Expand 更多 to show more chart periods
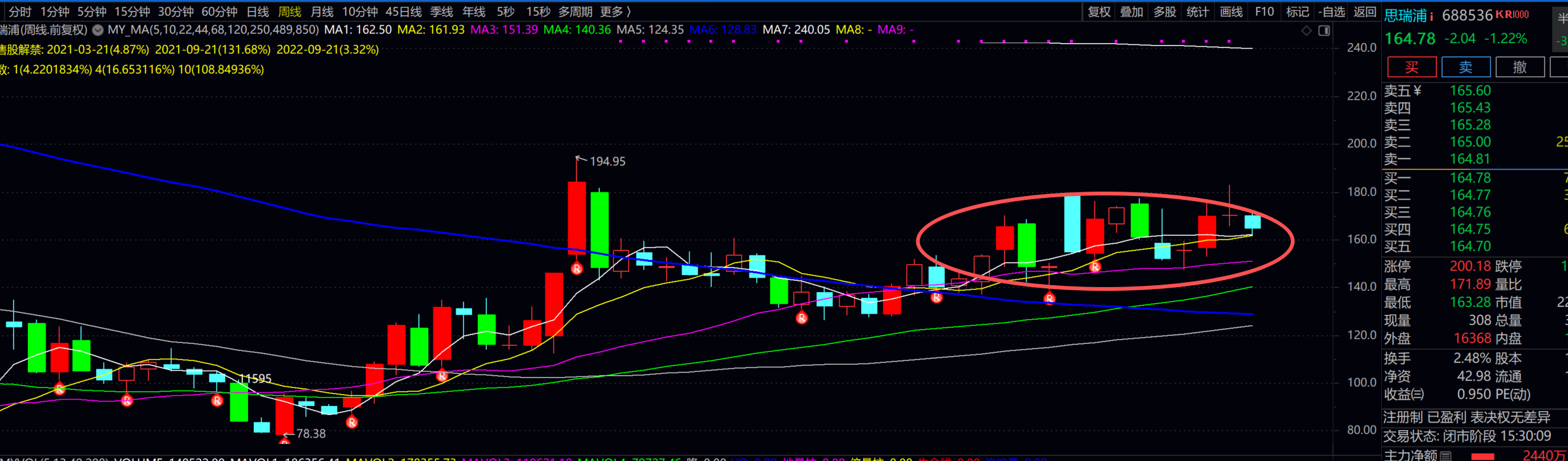1568x461 pixels. [x=615, y=11]
